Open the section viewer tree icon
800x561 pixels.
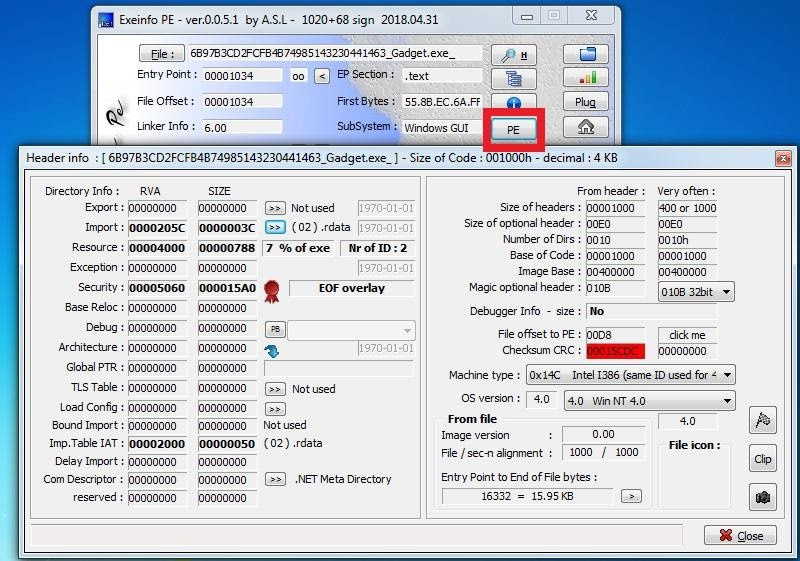(514, 79)
